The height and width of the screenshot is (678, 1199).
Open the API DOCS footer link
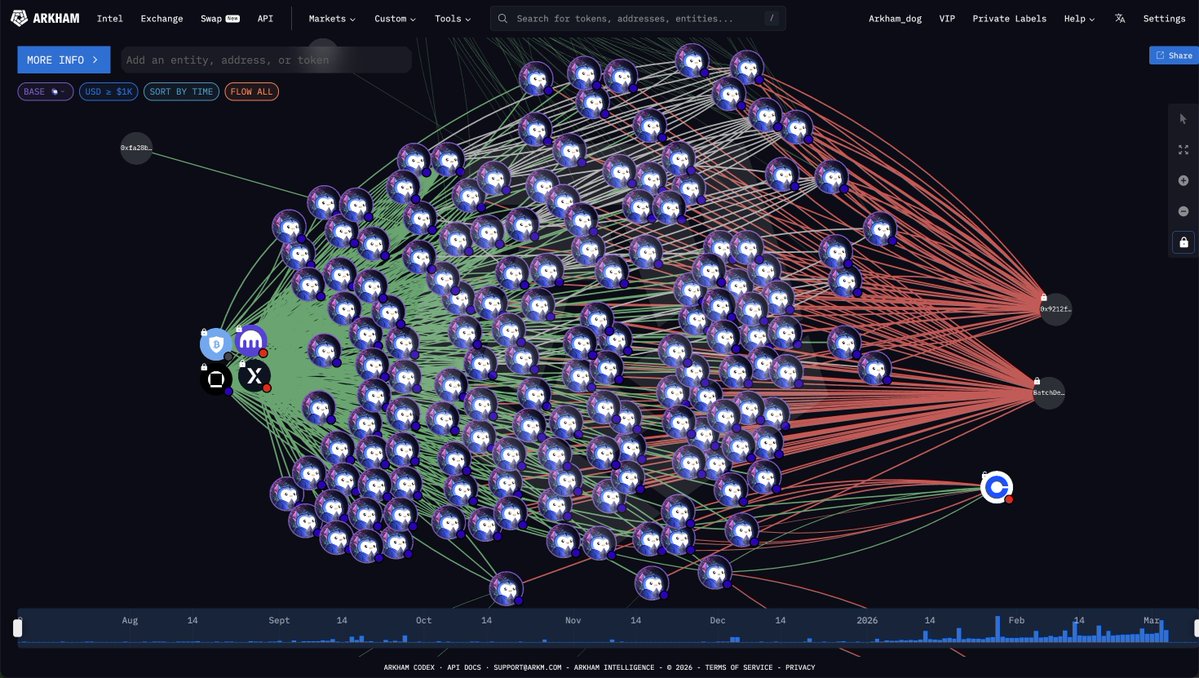click(464, 667)
